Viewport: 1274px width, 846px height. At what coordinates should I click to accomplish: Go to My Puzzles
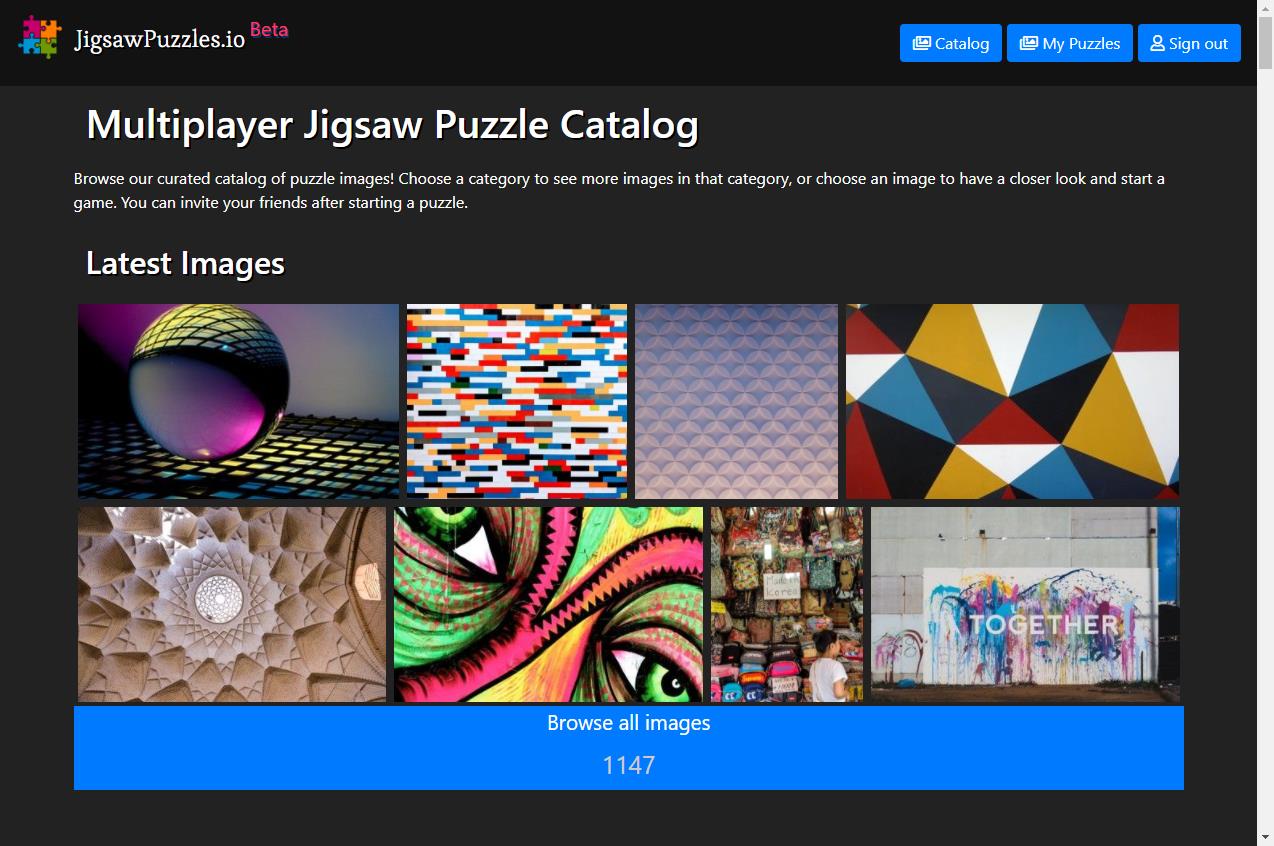pyautogui.click(x=1069, y=43)
